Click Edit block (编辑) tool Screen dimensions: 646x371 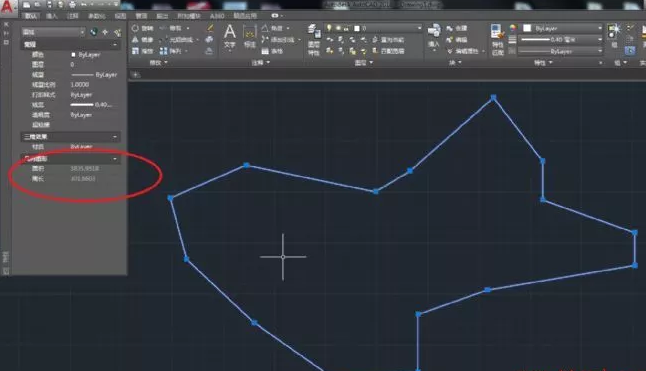point(456,40)
